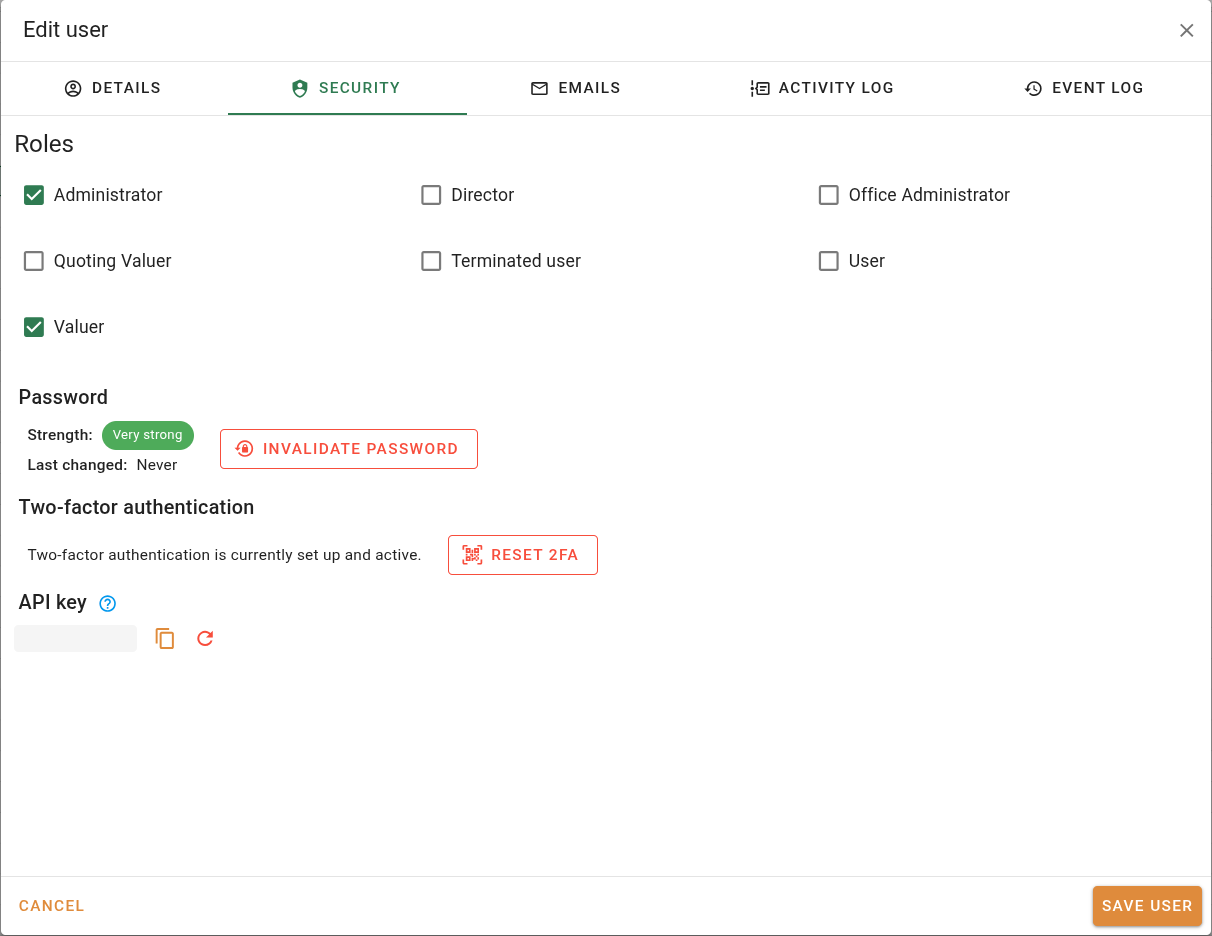This screenshot has width=1212, height=936.
Task: Click the Save User button
Action: (1147, 906)
